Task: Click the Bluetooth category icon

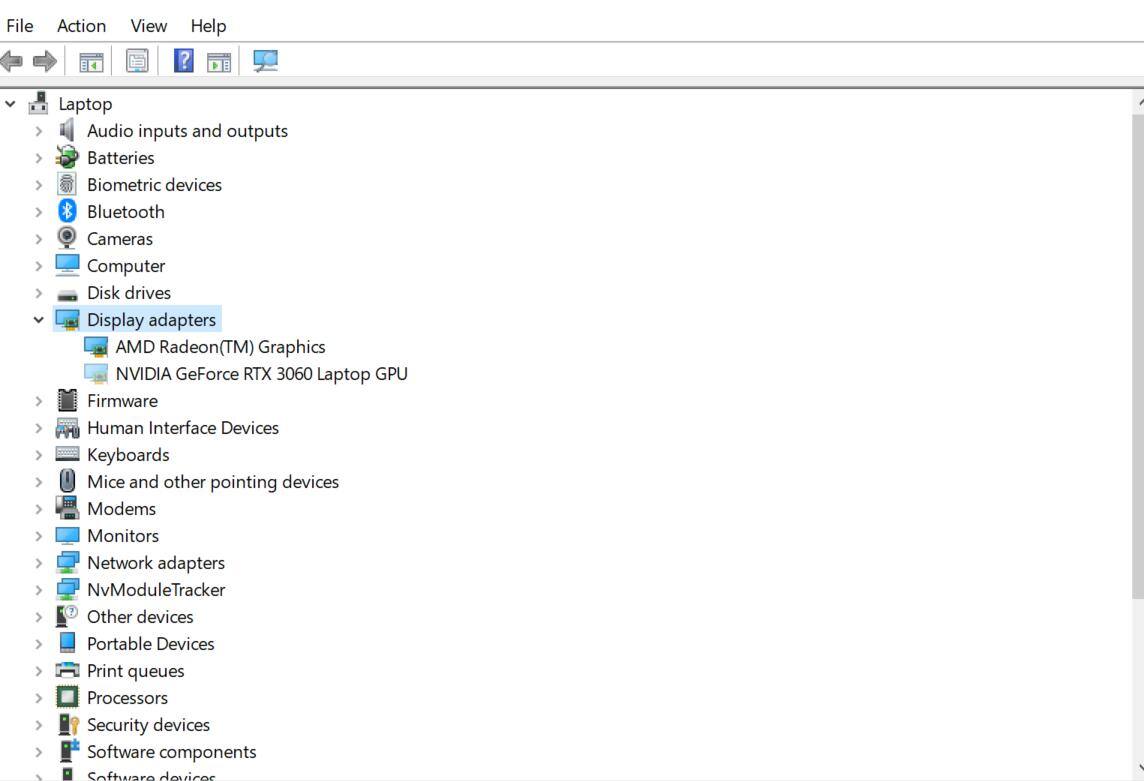Action: (x=67, y=211)
